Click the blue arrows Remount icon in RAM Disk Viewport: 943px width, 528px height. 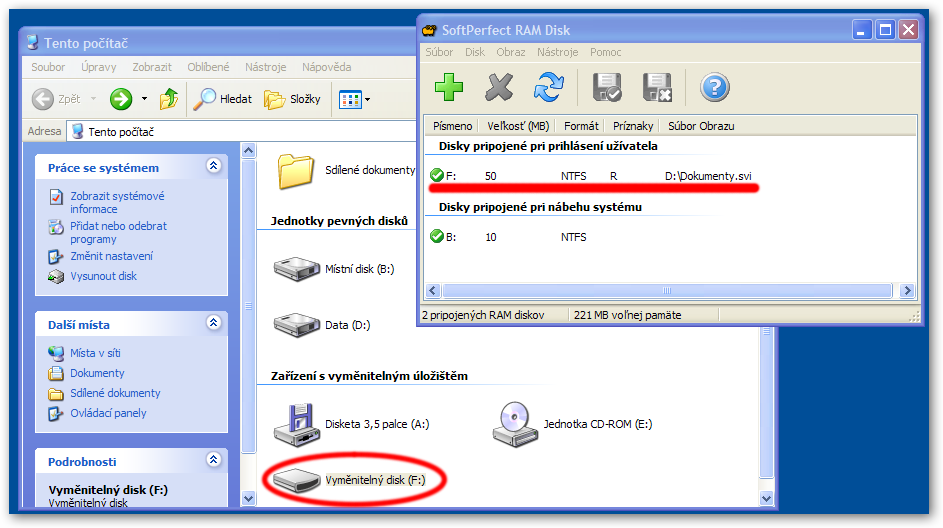tap(548, 87)
